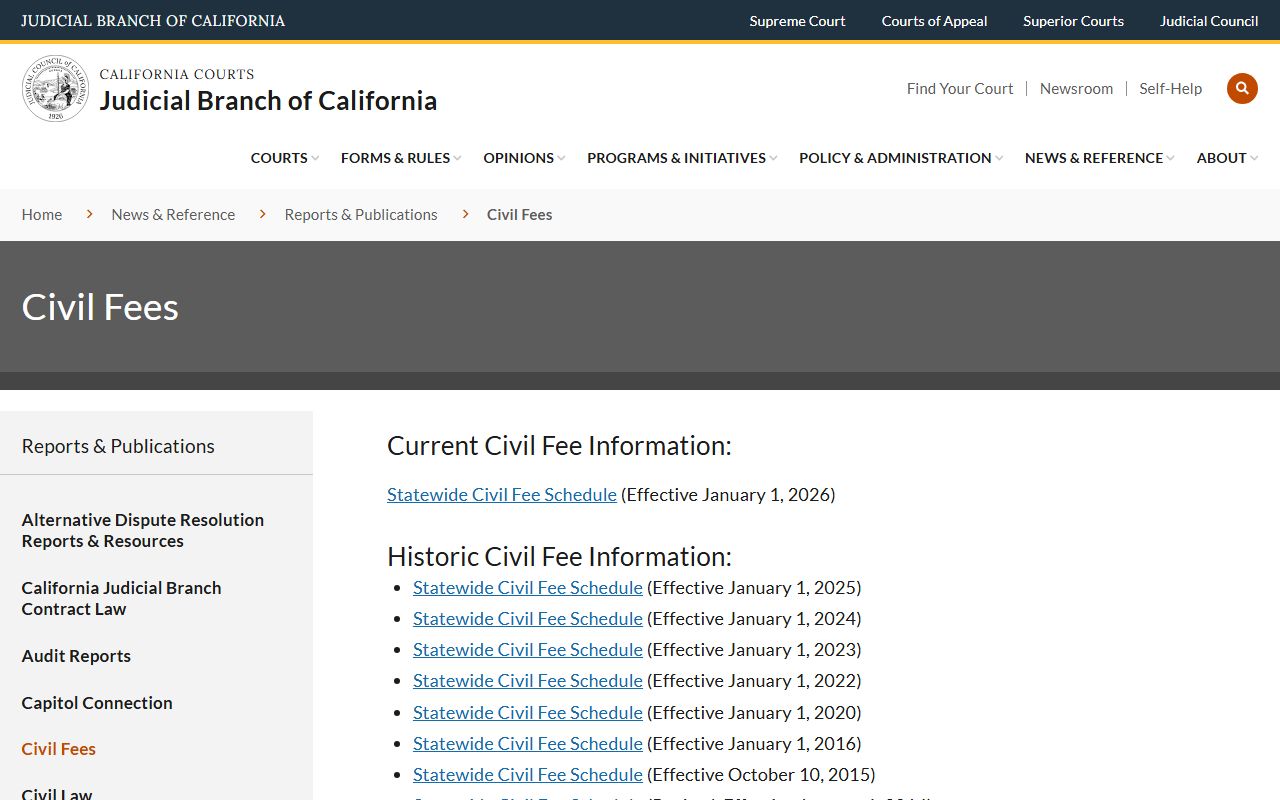1280x800 pixels.
Task: Open the Judicial Council link
Action: tap(1209, 21)
